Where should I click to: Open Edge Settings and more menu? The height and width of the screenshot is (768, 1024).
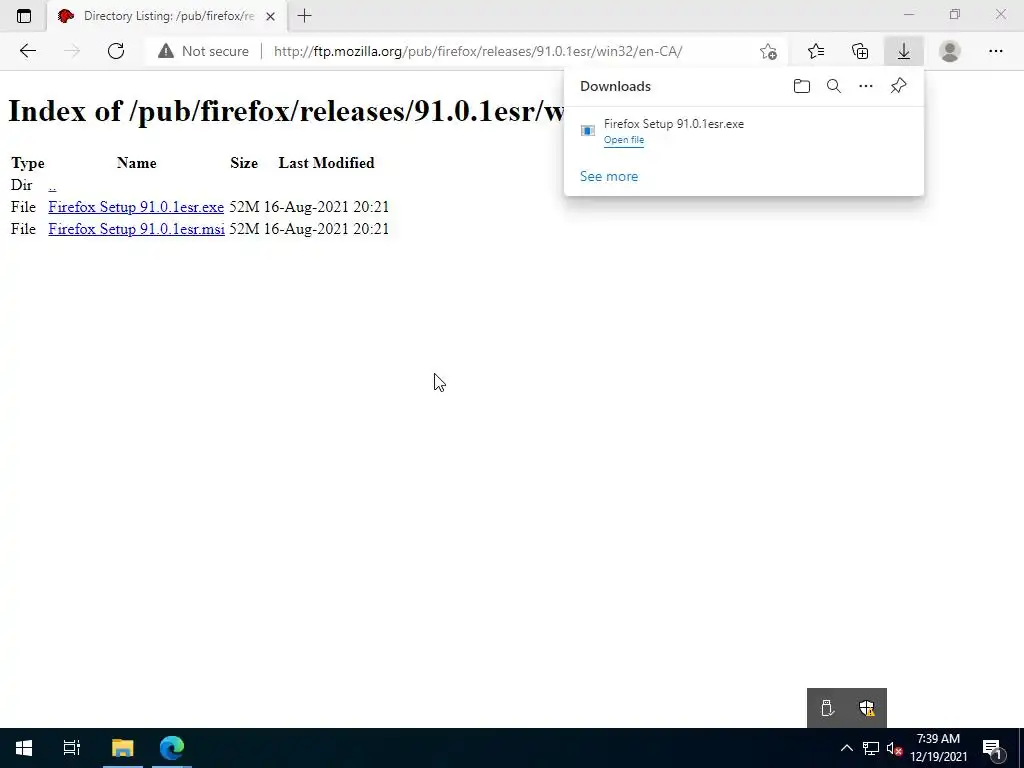tap(995, 51)
